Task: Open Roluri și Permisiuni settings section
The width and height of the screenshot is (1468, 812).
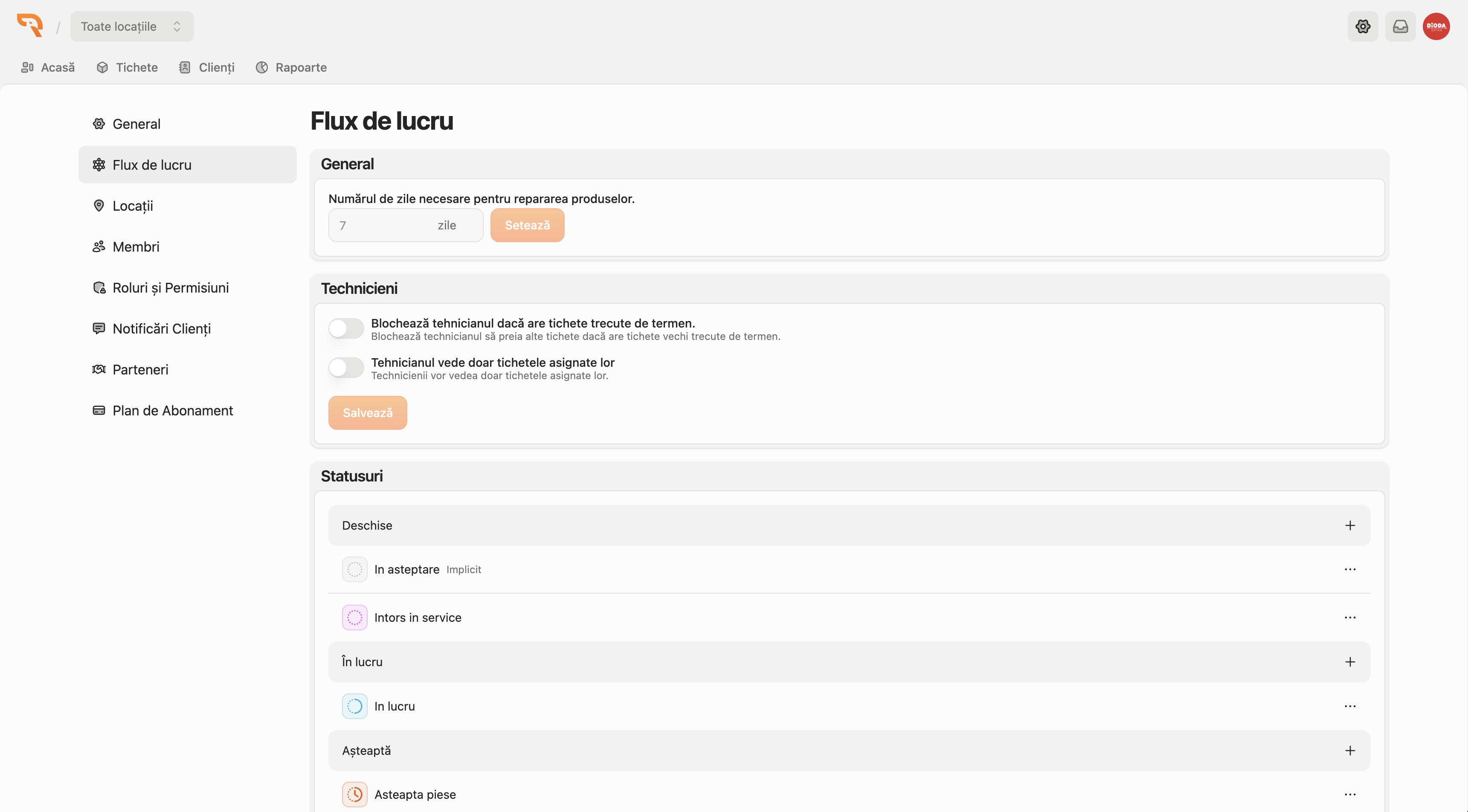Action: (x=171, y=288)
